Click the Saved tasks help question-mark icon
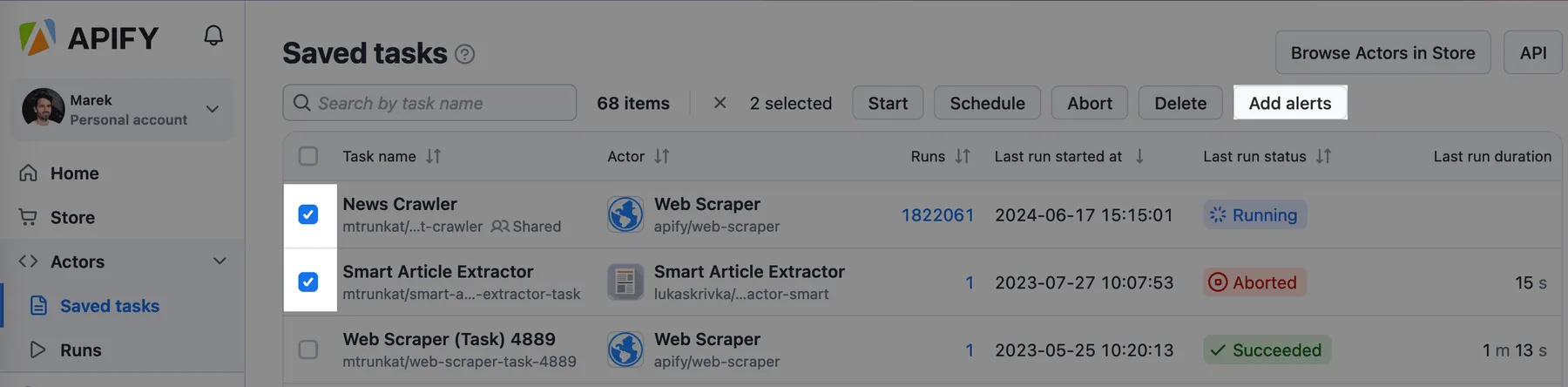The height and width of the screenshot is (387, 1568). (465, 54)
